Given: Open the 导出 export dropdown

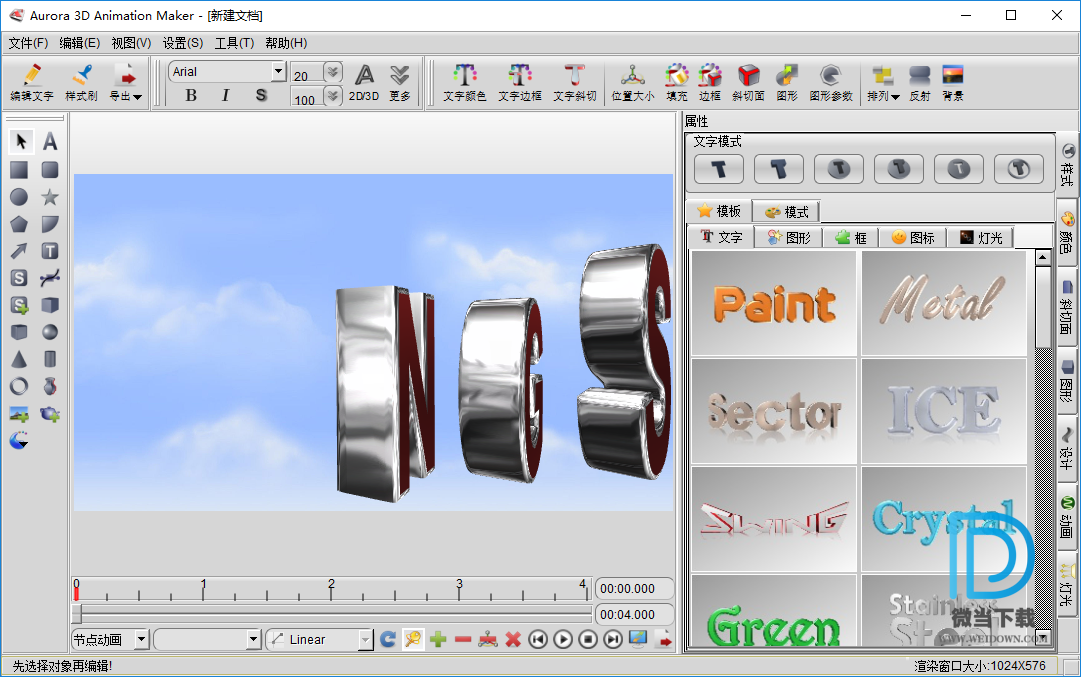Looking at the screenshot, I should (x=125, y=82).
